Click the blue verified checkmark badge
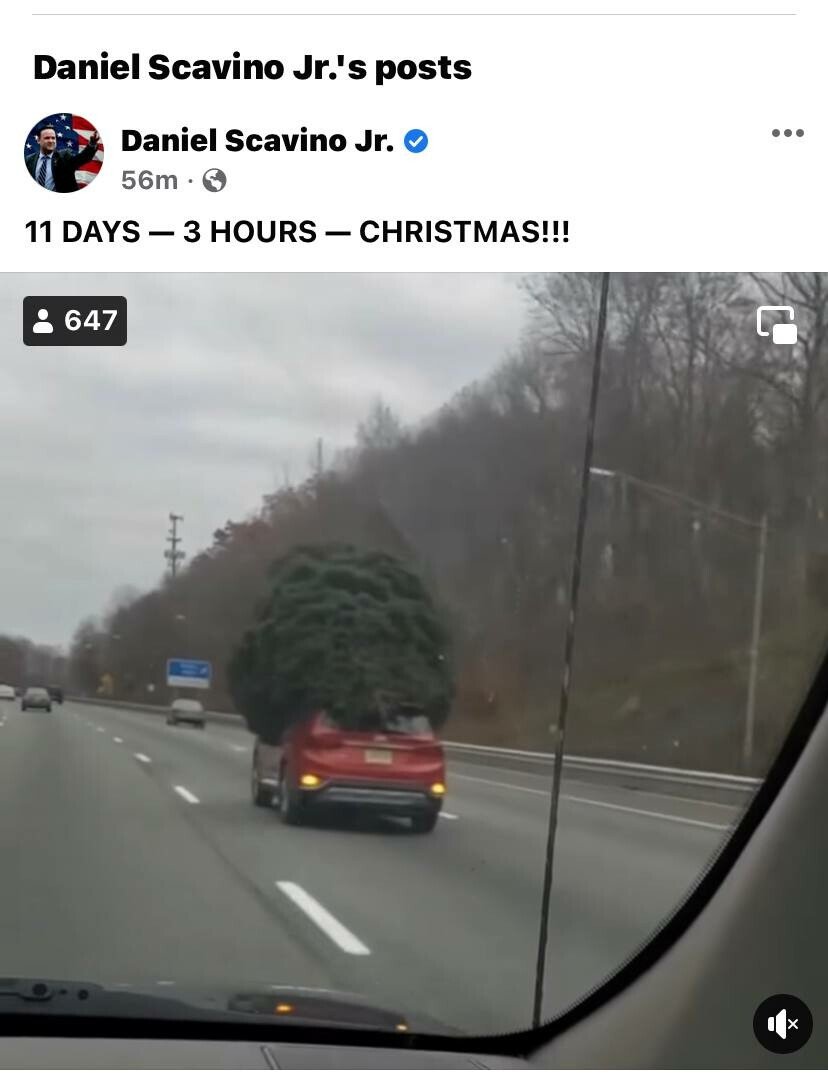 click(416, 141)
